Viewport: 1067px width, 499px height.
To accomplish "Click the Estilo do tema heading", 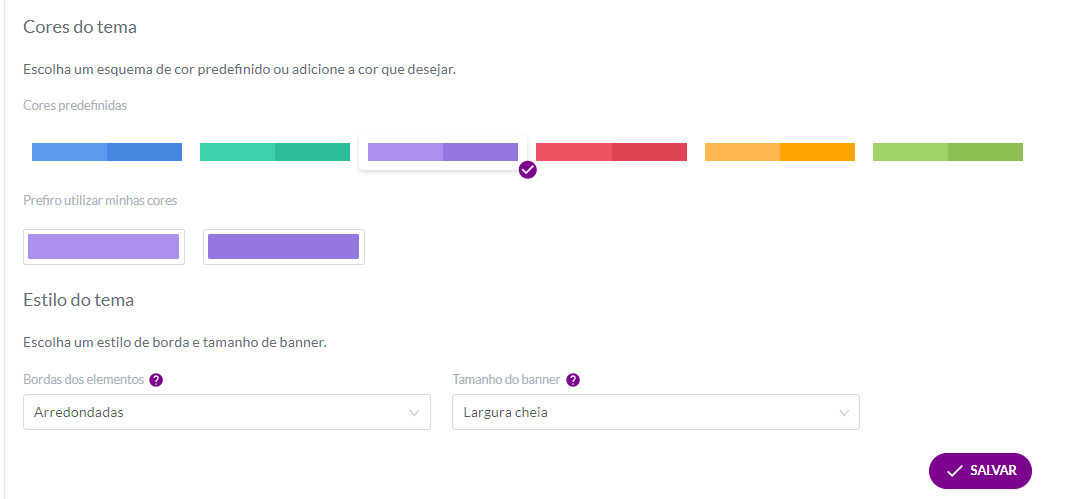I will pyautogui.click(x=78, y=300).
